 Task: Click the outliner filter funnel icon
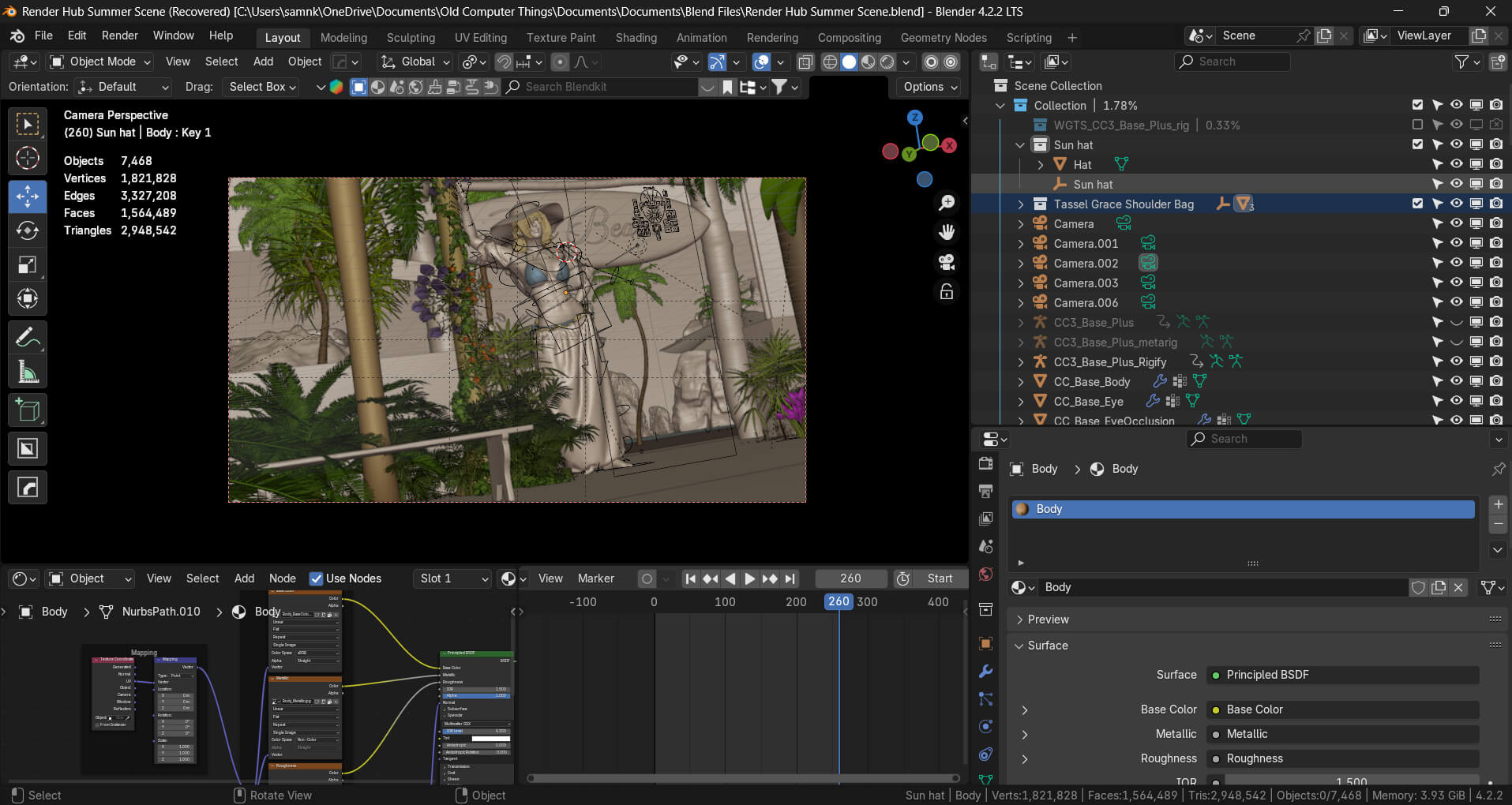pyautogui.click(x=1462, y=62)
